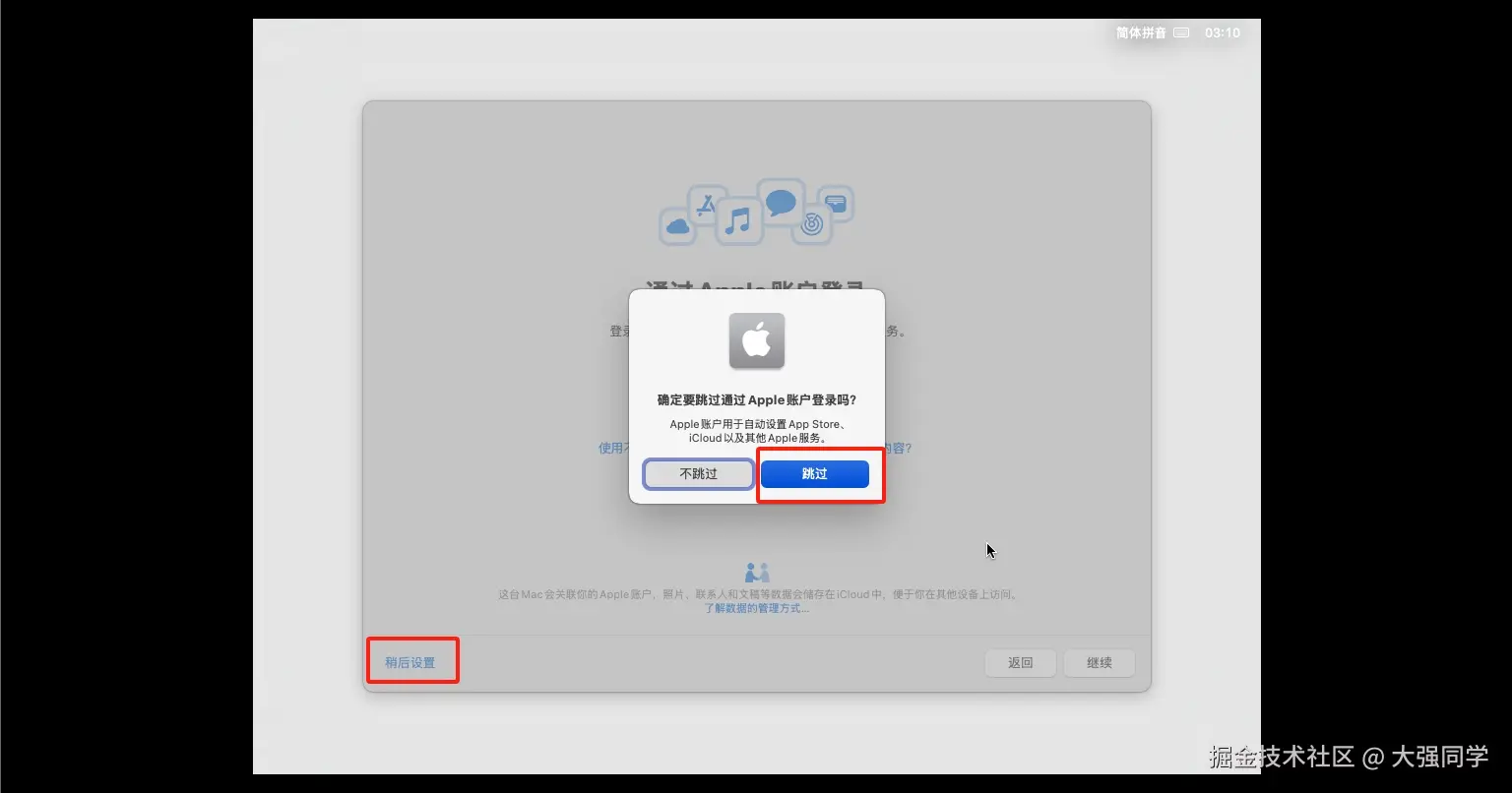Click the card icon at top right of cluster
The height and width of the screenshot is (793, 1512).
[x=836, y=204]
